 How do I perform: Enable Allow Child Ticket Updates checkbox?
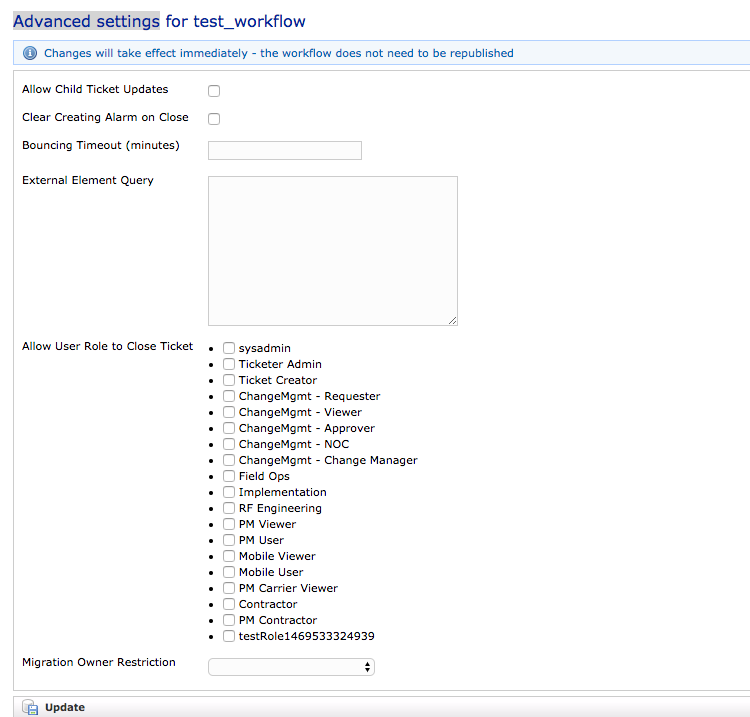pos(214,91)
